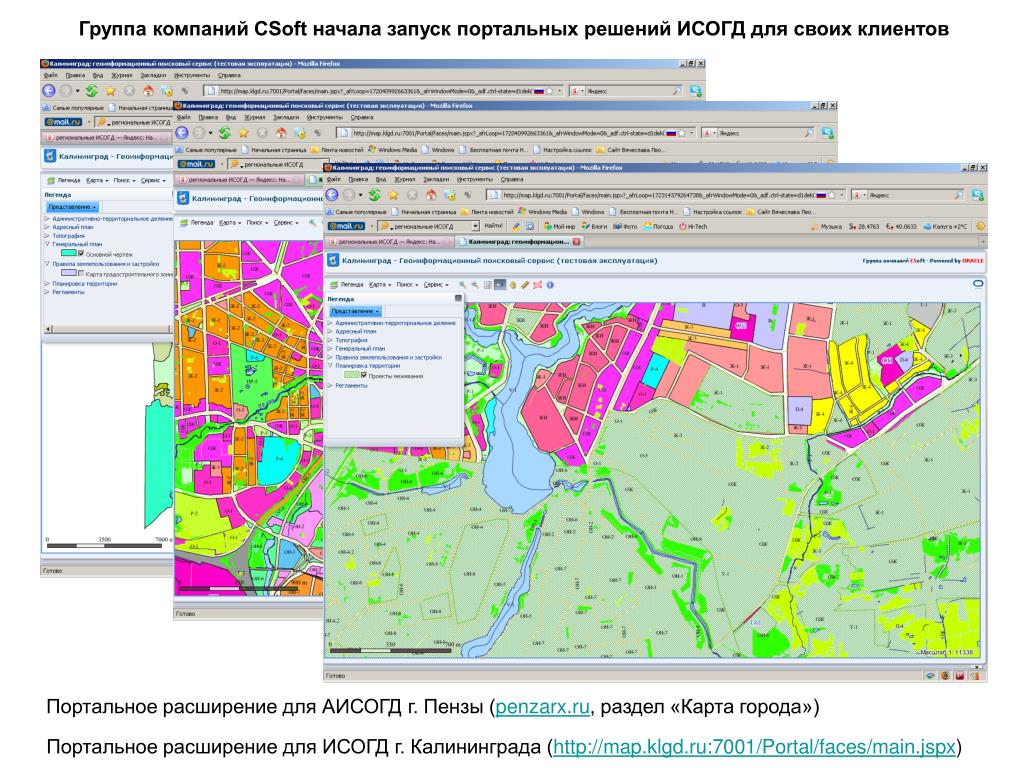Open Файл menu in front Firefox window
The image size is (1024, 768).
point(334,179)
